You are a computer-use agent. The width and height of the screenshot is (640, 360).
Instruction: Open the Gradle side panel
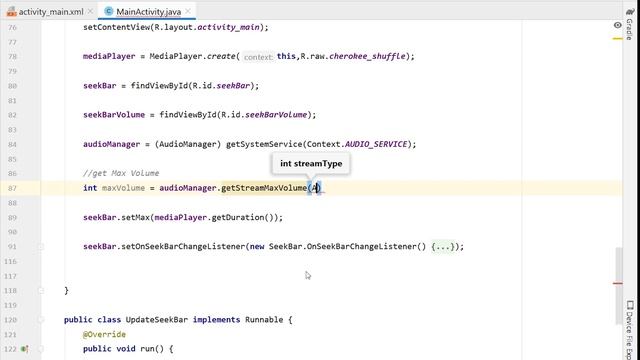pyautogui.click(x=630, y=24)
